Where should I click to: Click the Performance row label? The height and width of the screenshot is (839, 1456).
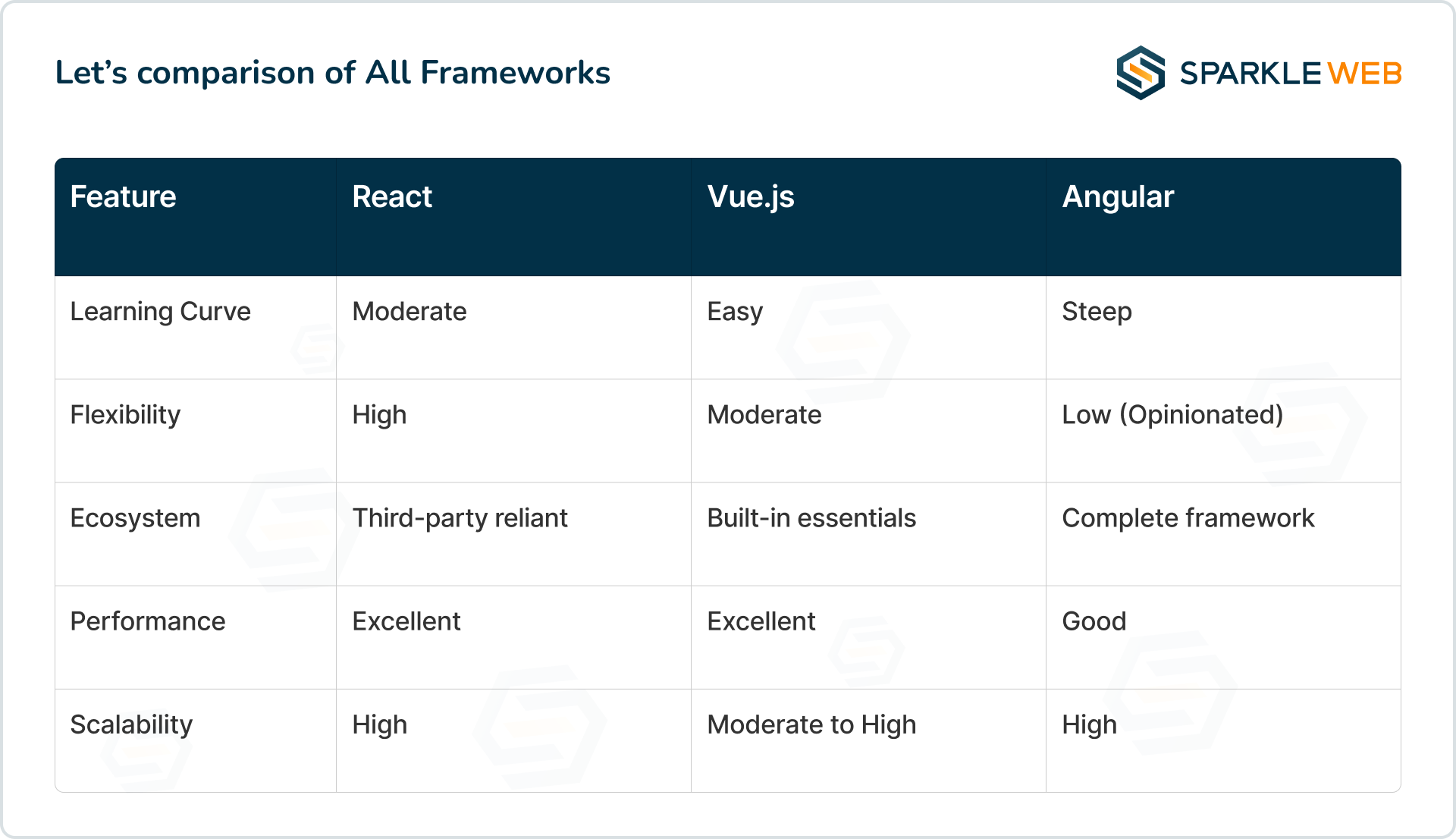[x=147, y=621]
